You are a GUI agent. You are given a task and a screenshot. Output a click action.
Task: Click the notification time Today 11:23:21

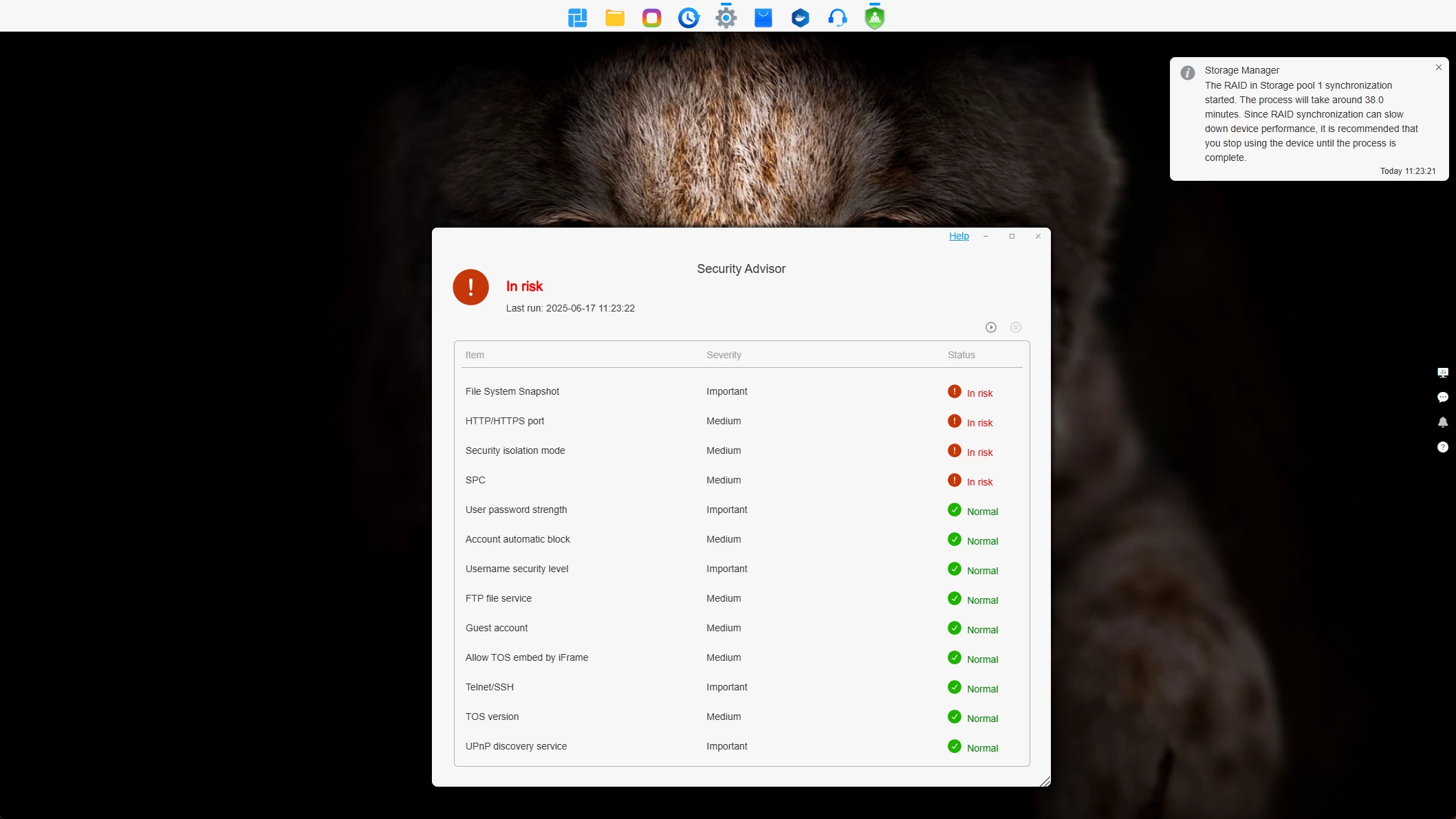[x=1407, y=171]
